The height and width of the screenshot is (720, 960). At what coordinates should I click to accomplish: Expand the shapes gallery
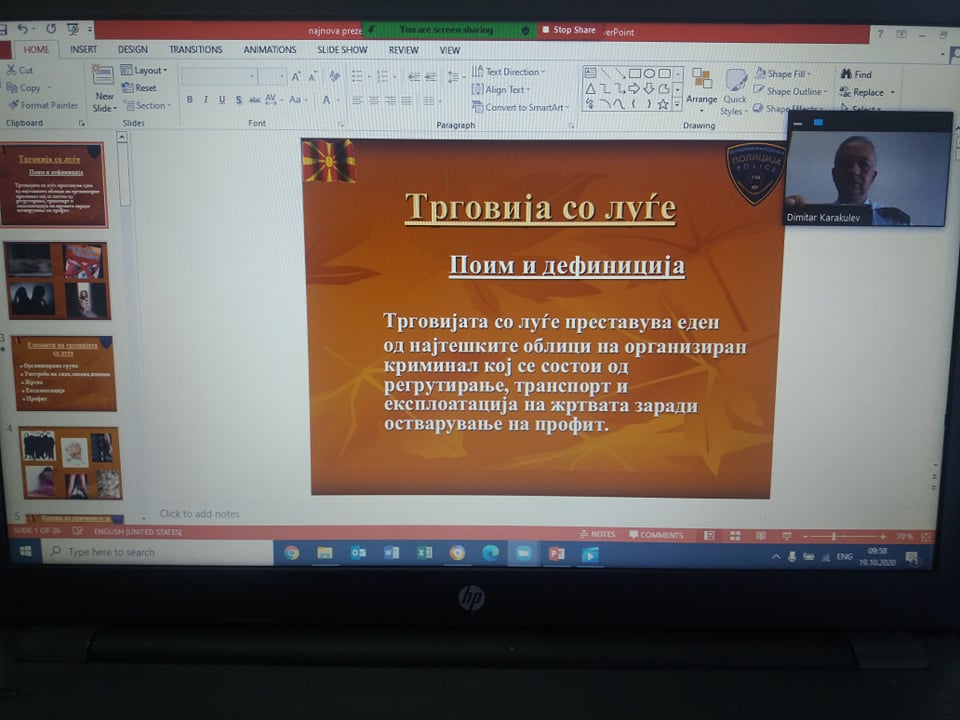(x=677, y=105)
